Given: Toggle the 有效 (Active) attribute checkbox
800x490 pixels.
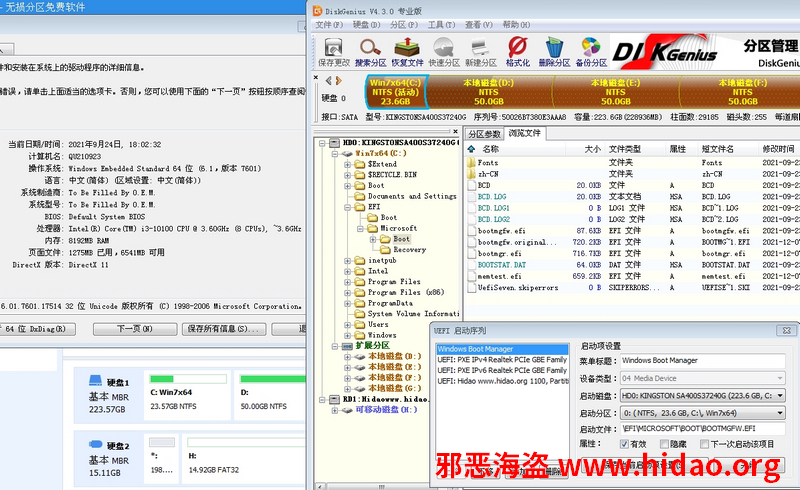Looking at the screenshot, I should pos(626,443).
